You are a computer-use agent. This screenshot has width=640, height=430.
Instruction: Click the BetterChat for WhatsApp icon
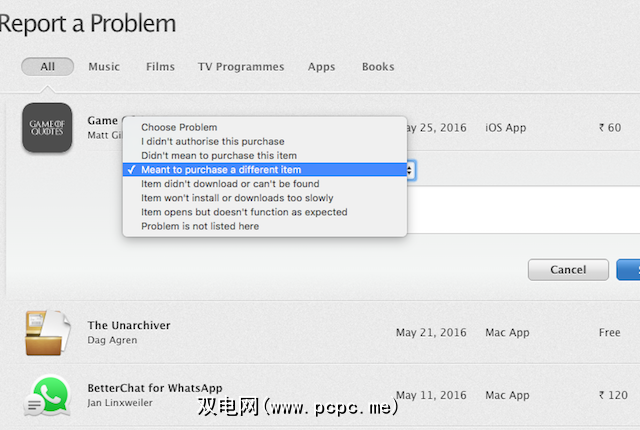point(46,395)
